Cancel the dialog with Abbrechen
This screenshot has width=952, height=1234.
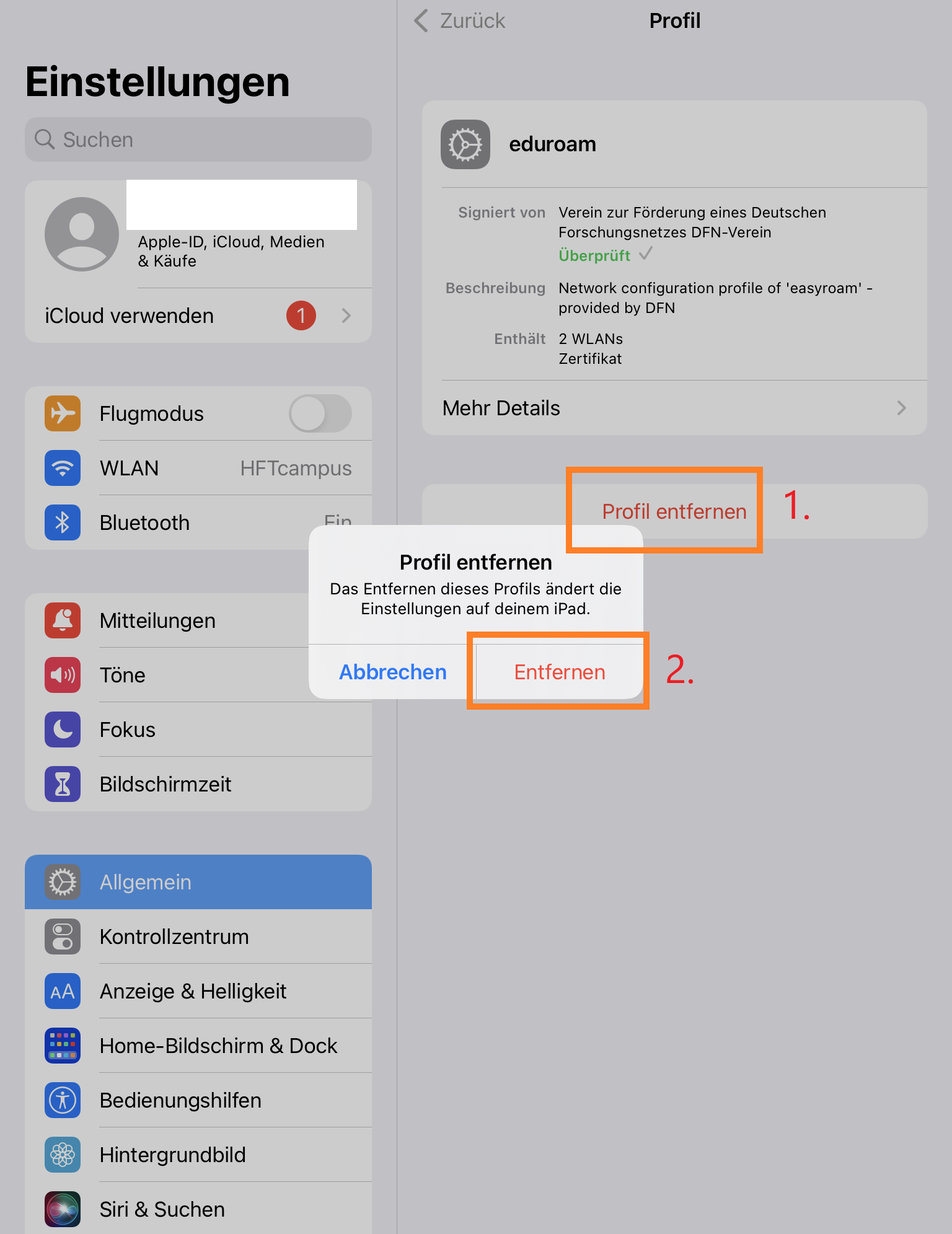392,672
